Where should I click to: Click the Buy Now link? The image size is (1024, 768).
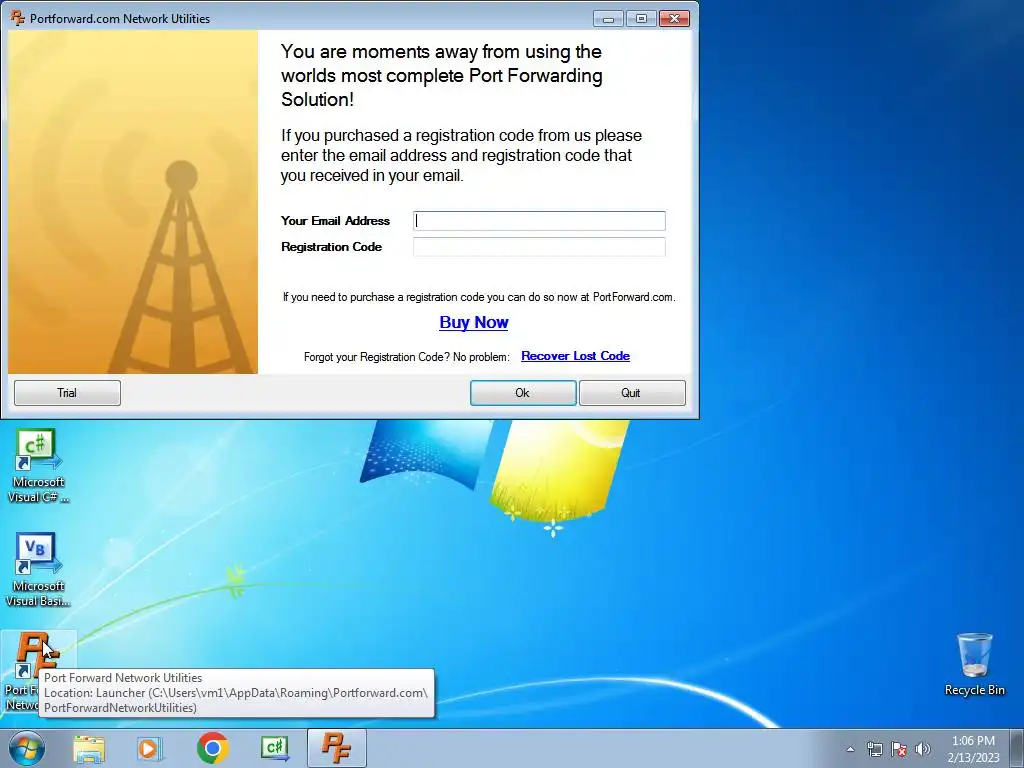[x=473, y=323]
